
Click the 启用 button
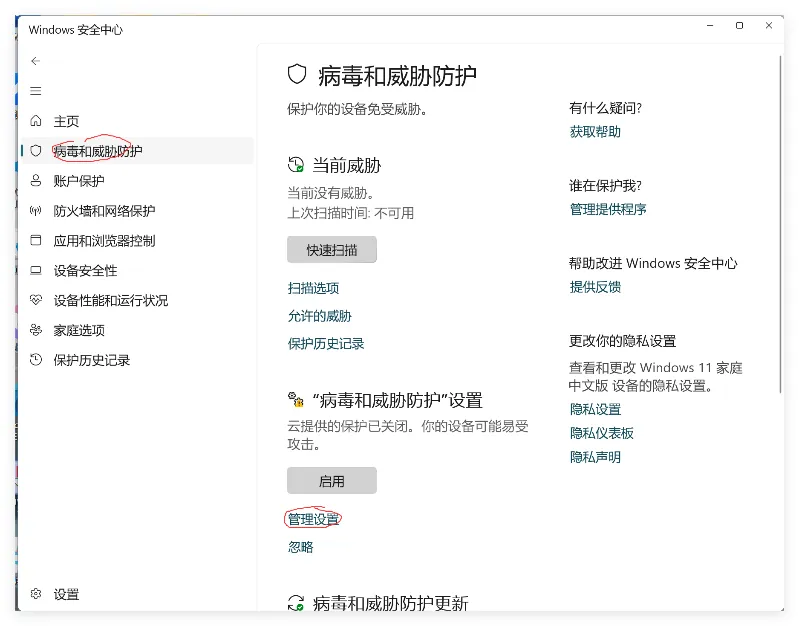332,481
